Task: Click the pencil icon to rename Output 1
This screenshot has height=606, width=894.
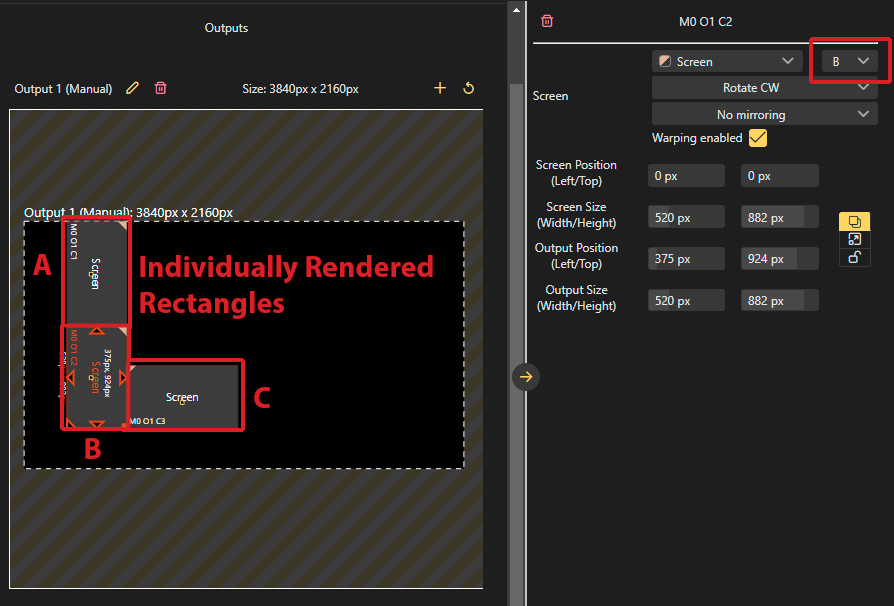Action: (133, 88)
